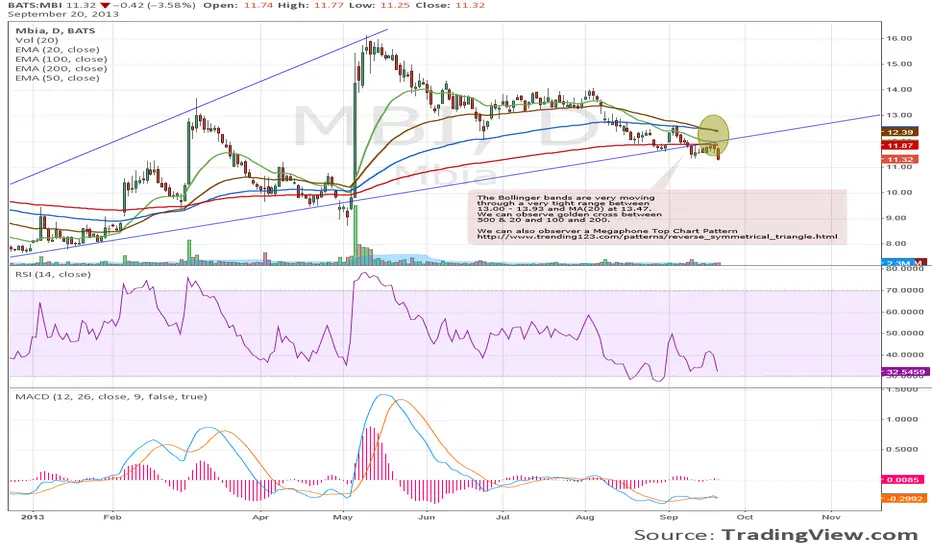The width and height of the screenshot is (932, 550).
Task: Open the EMA (20, close) indicator label
Action: point(57,49)
